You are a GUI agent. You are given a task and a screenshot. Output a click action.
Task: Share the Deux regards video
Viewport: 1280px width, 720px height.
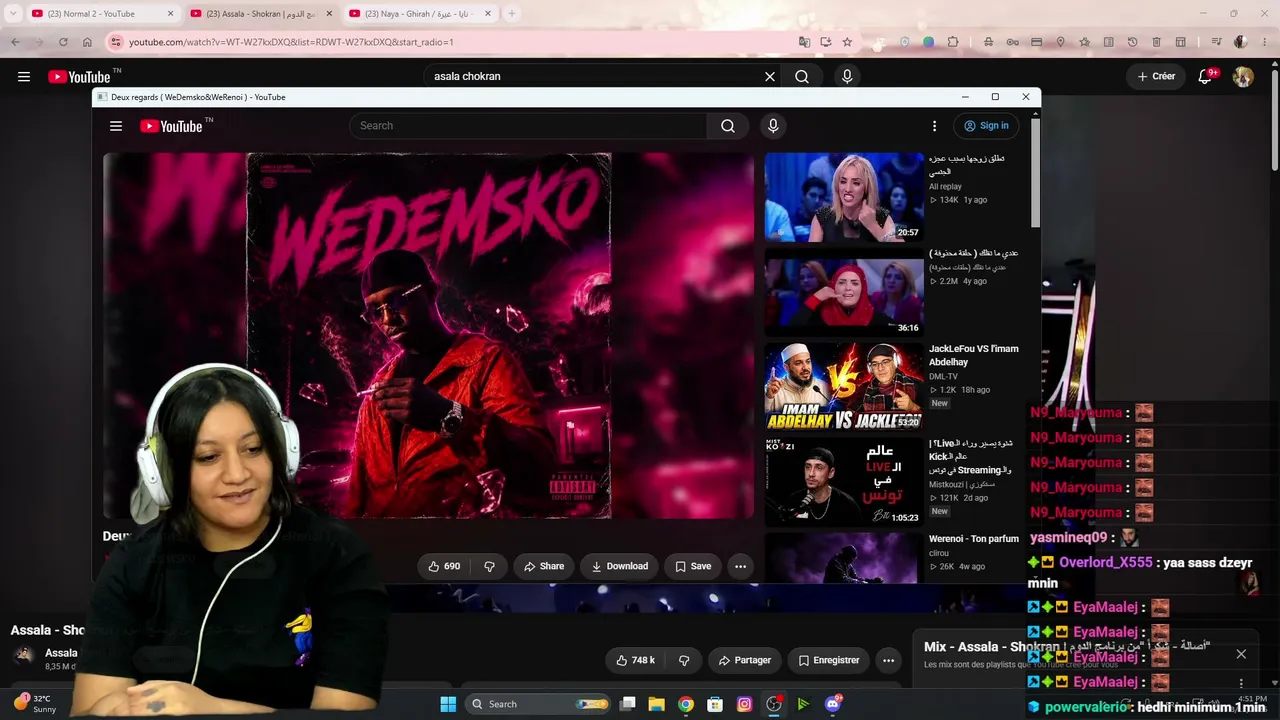point(544,566)
